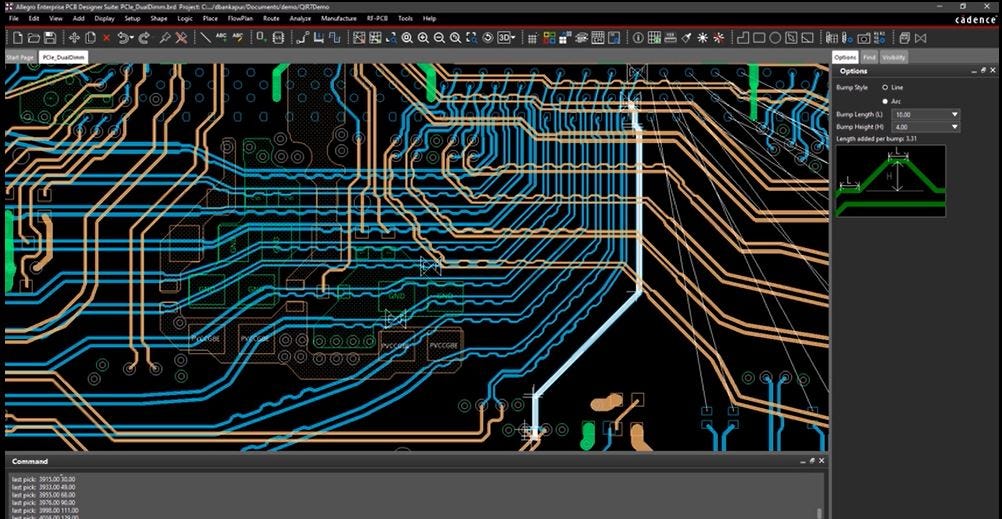Click the Zoom Out magnifier icon
1002x519 pixels.
439,38
